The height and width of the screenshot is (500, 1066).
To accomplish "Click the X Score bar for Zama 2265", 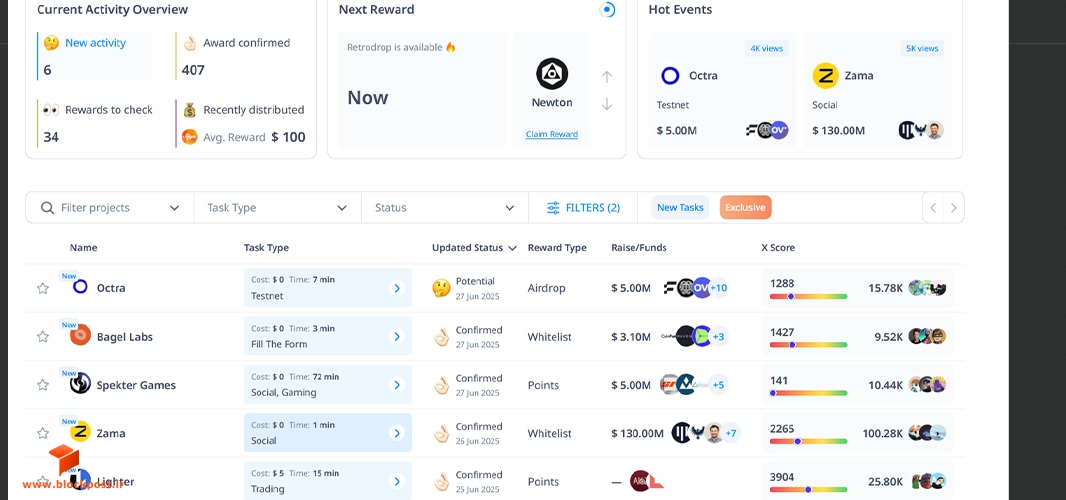I will [x=808, y=441].
